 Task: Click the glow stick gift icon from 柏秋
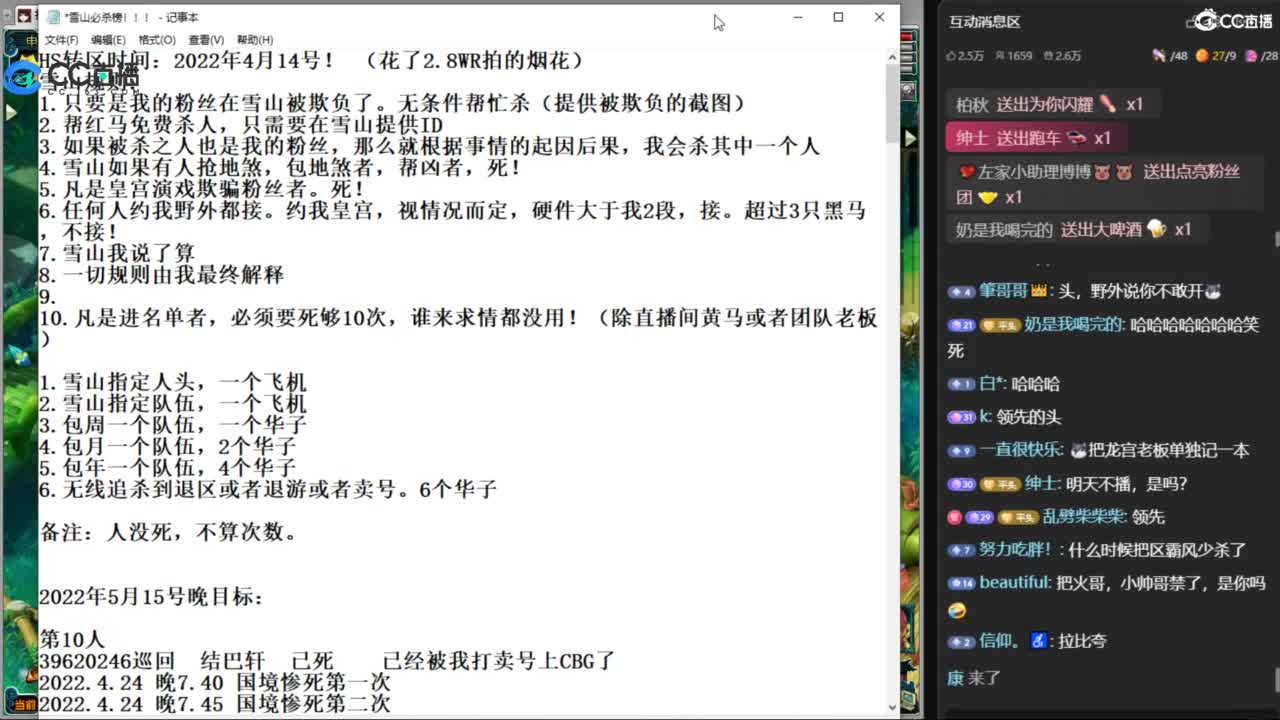point(1107,104)
